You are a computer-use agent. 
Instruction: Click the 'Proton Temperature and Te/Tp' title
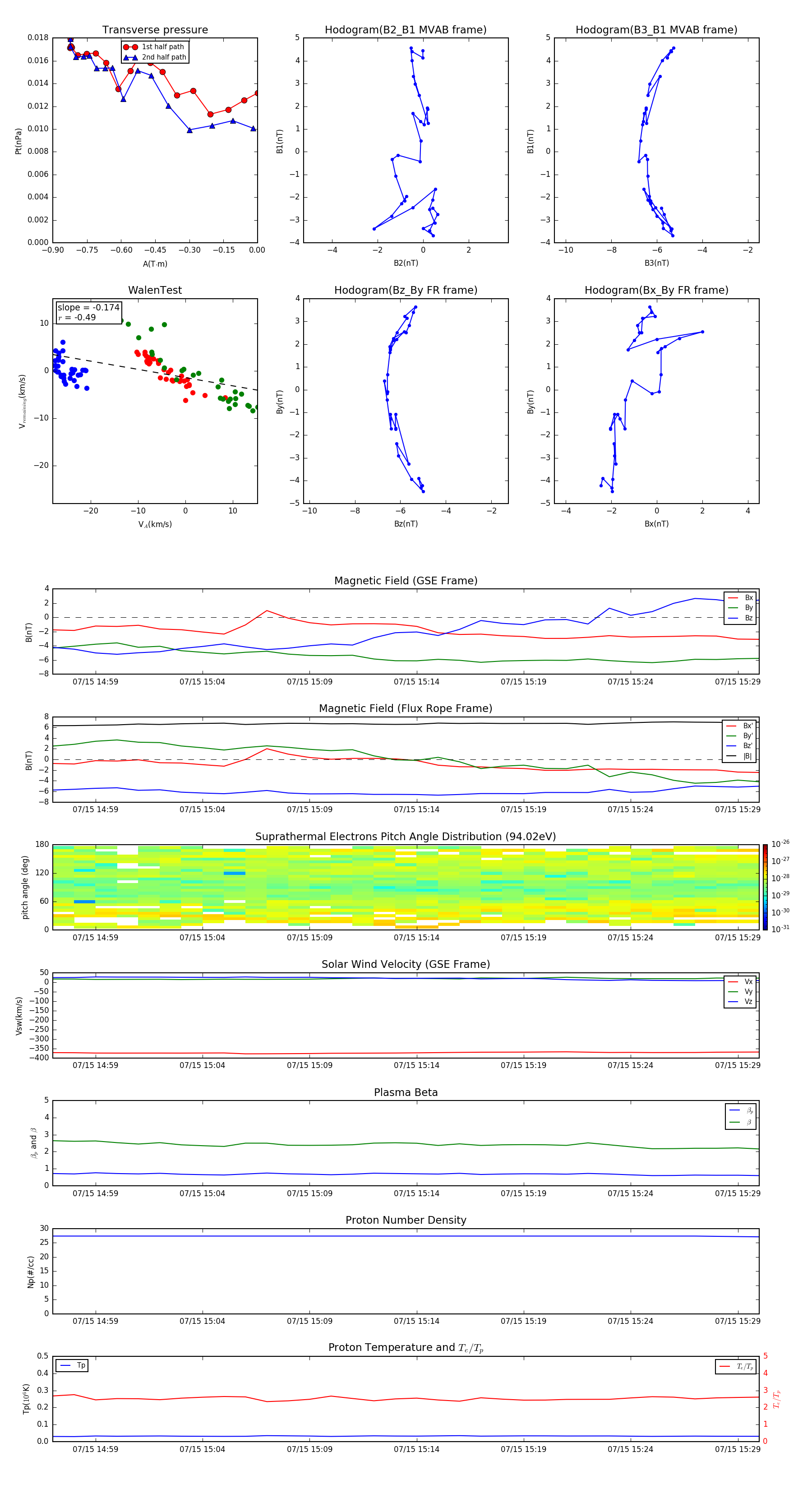[x=406, y=1348]
